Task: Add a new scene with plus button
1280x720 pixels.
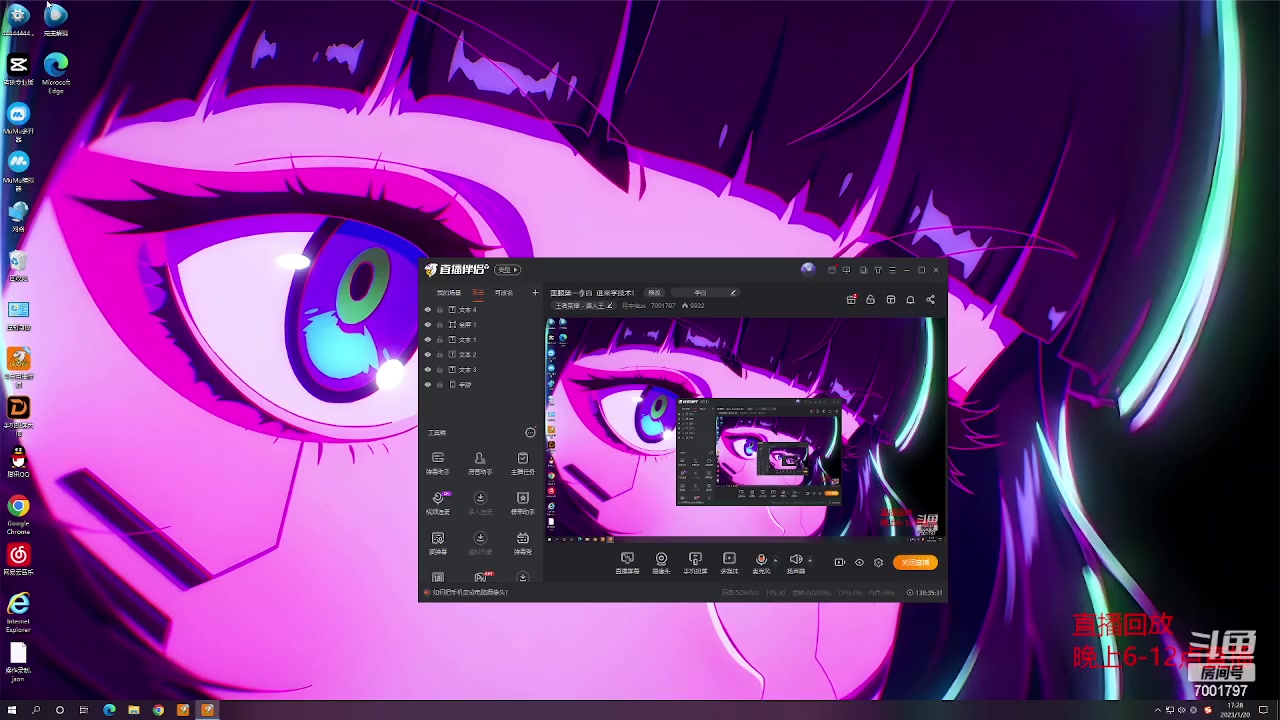Action: tap(535, 293)
